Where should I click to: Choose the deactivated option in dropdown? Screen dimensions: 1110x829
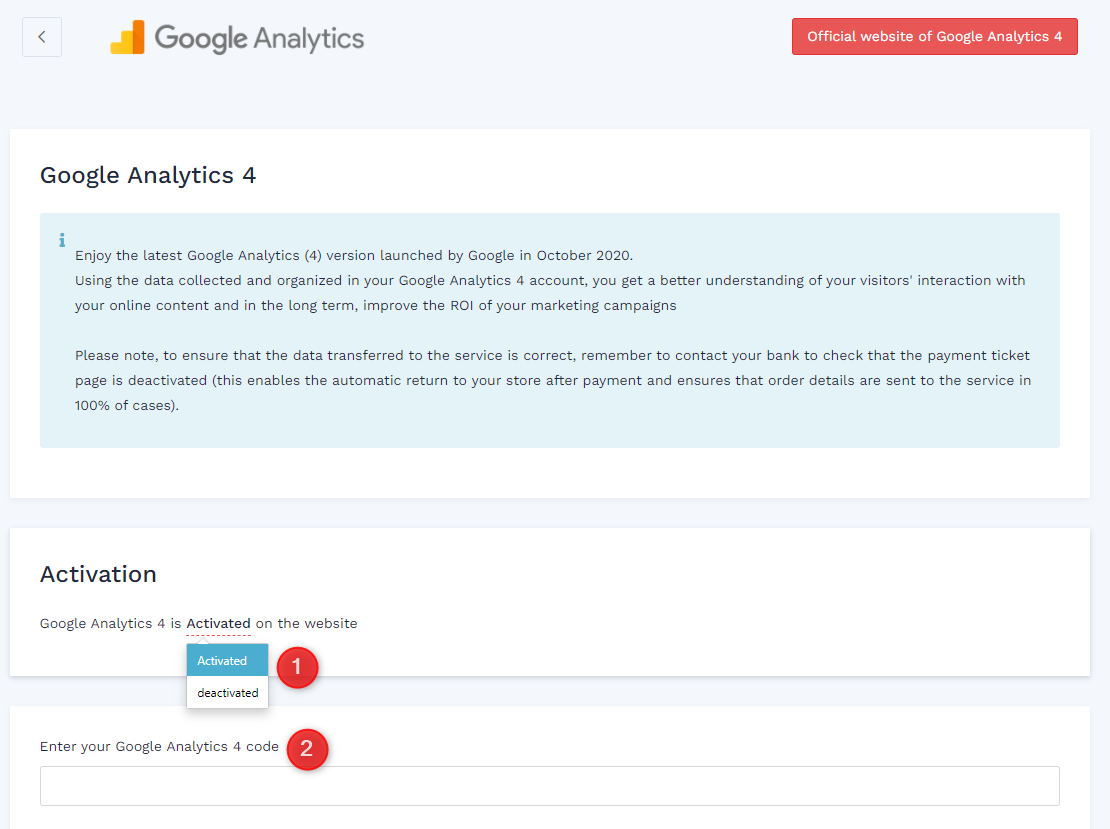point(227,692)
